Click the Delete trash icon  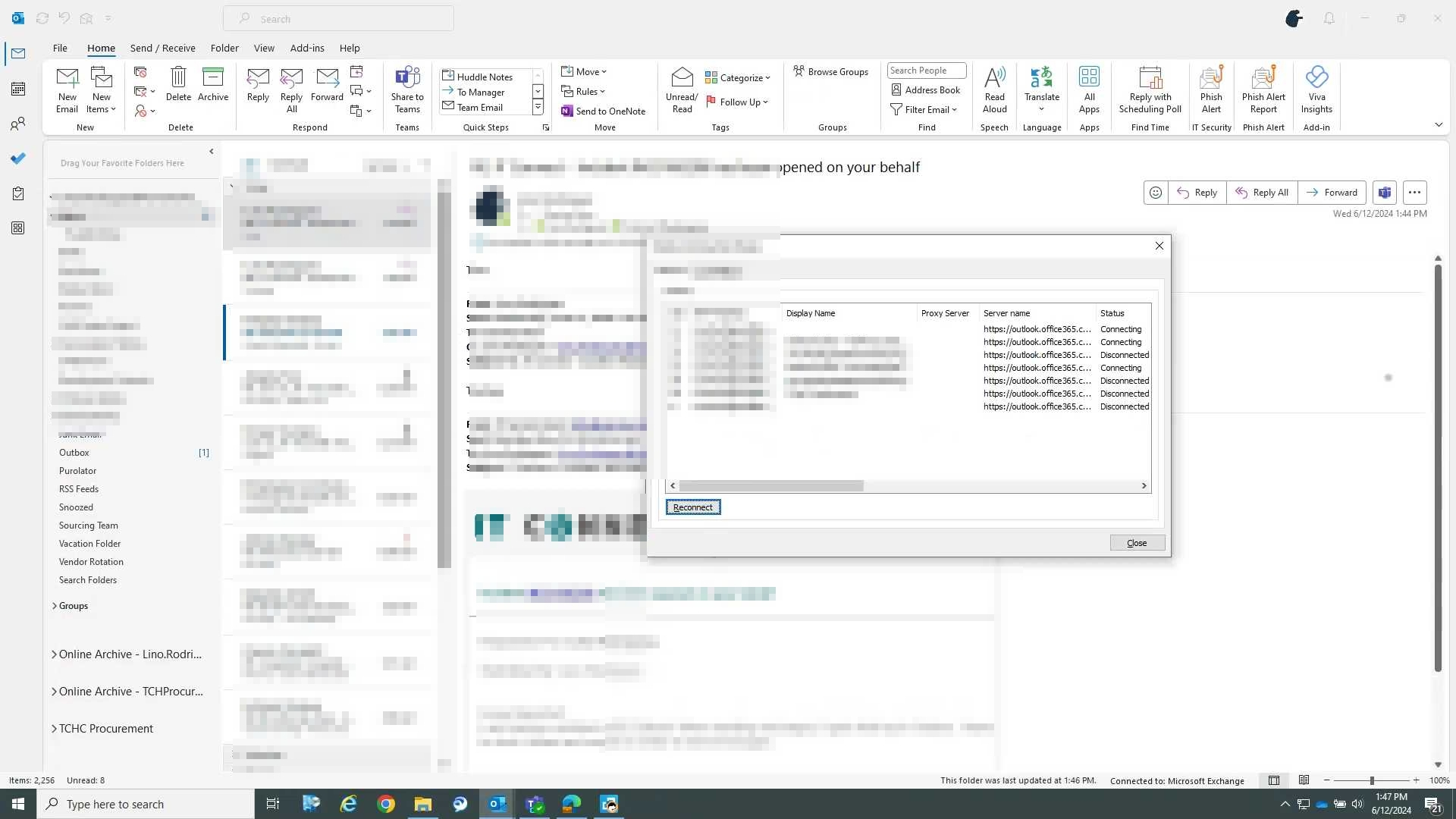(x=178, y=84)
